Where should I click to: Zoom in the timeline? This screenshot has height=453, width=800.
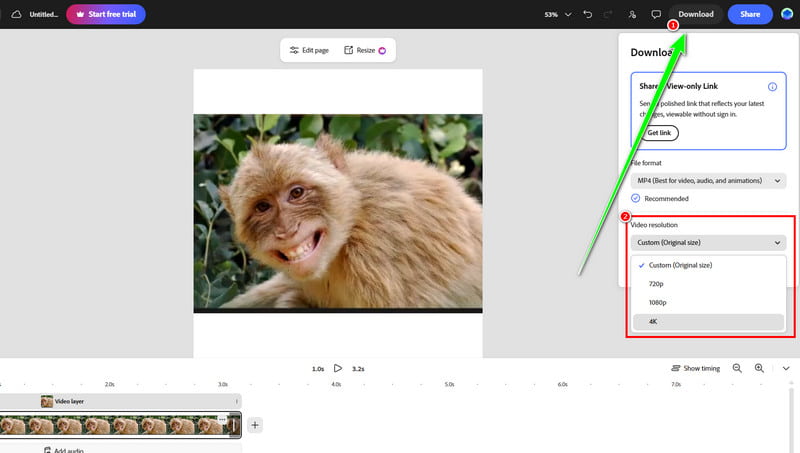[x=759, y=368]
